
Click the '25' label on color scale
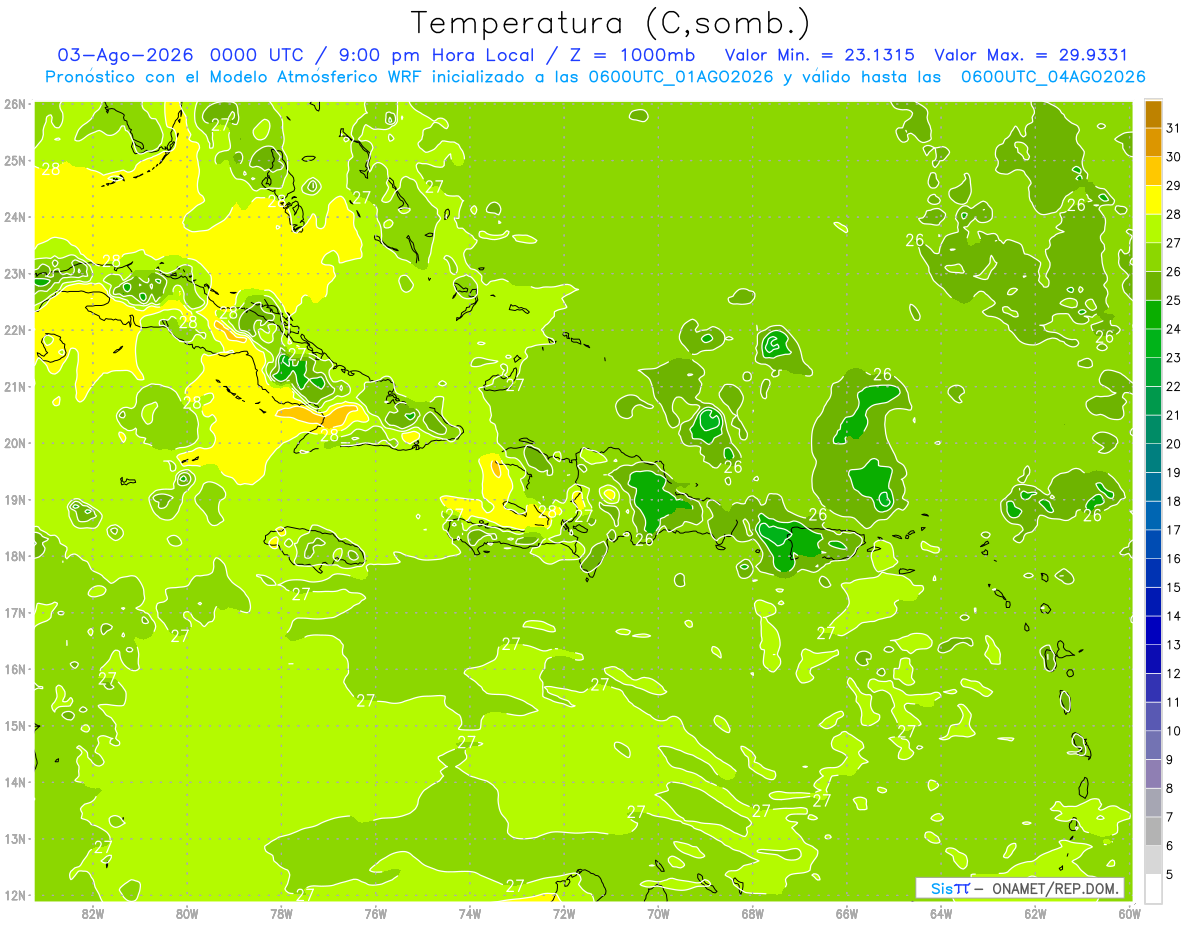coord(1174,300)
